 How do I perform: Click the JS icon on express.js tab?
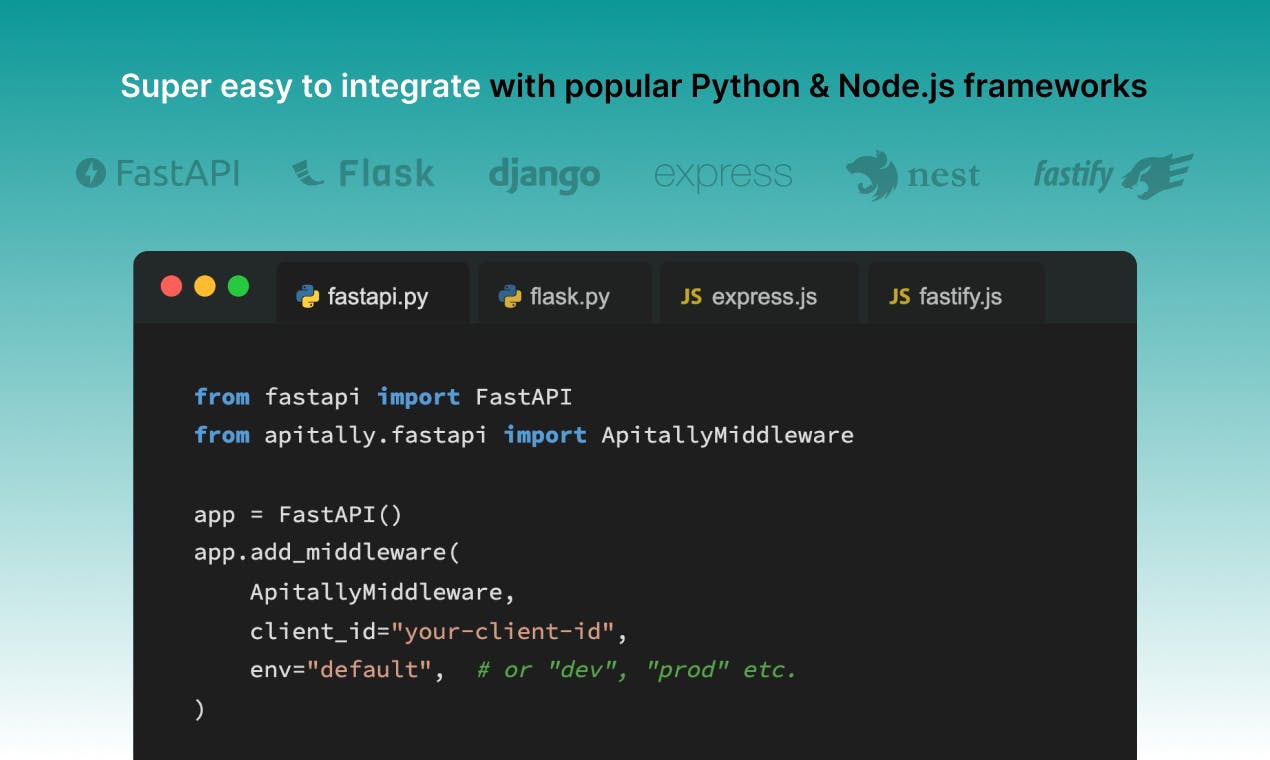(x=691, y=297)
